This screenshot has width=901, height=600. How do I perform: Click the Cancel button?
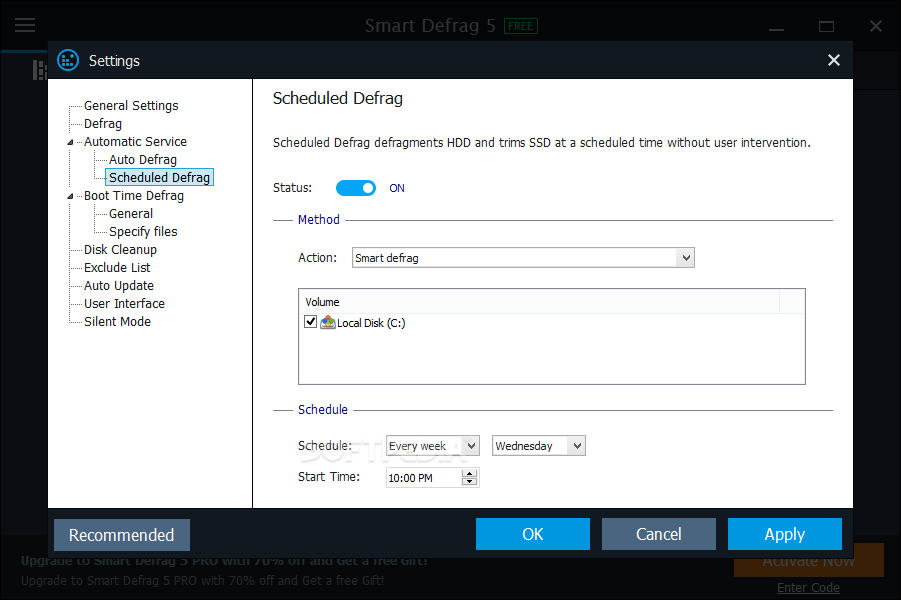(659, 534)
